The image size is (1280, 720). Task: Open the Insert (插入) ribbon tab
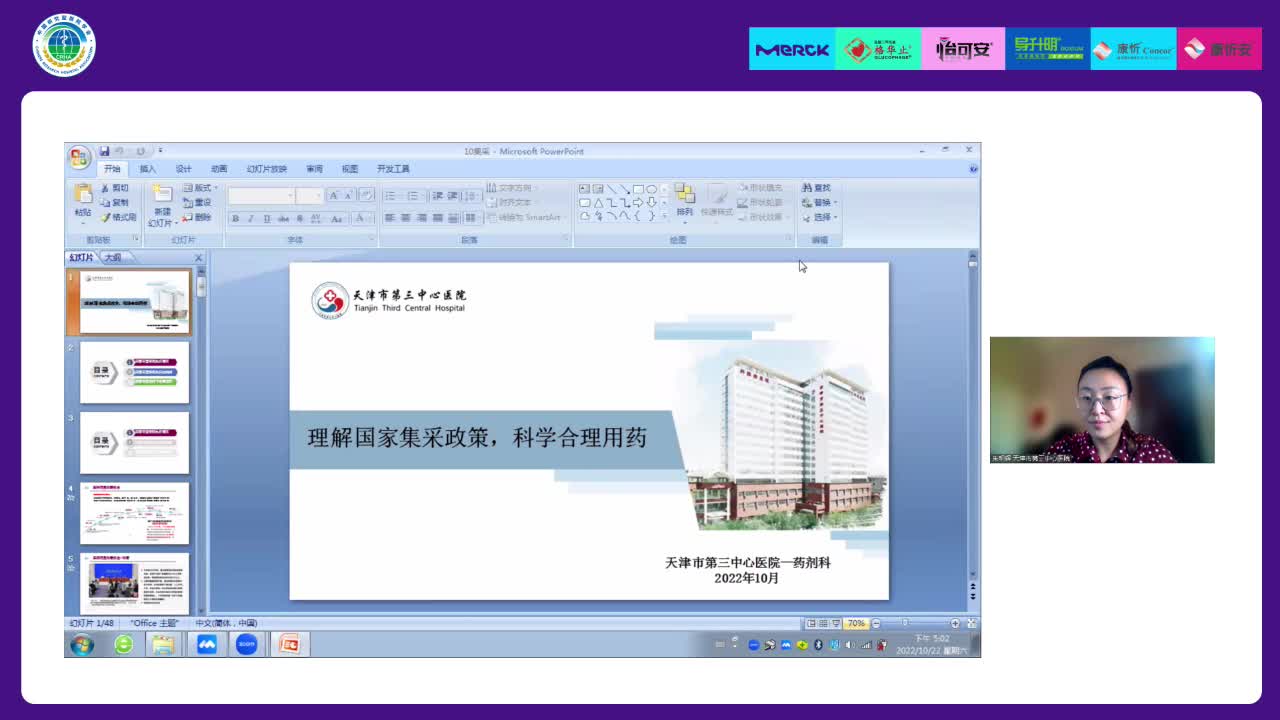click(x=148, y=169)
